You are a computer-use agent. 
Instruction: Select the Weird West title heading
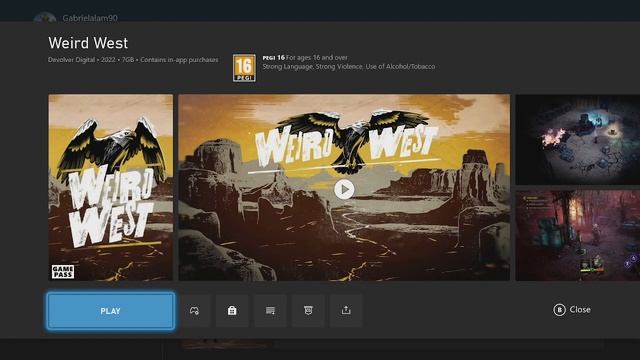tap(88, 43)
